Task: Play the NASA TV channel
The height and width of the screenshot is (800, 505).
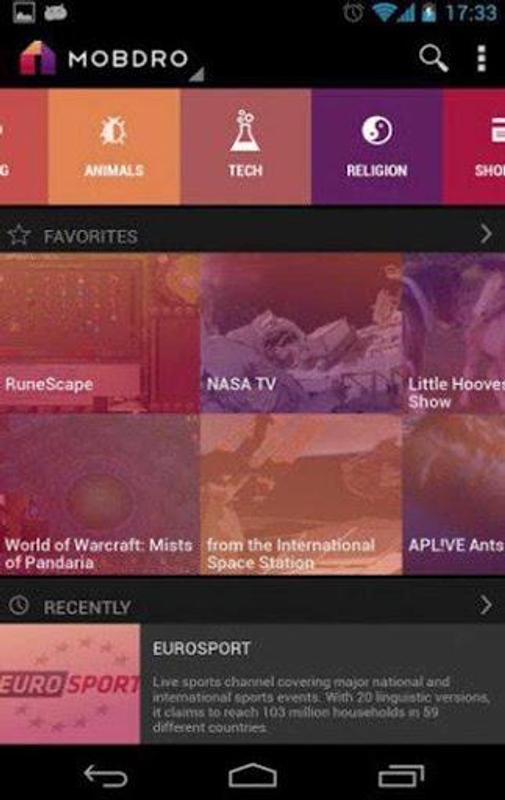Action: point(301,333)
